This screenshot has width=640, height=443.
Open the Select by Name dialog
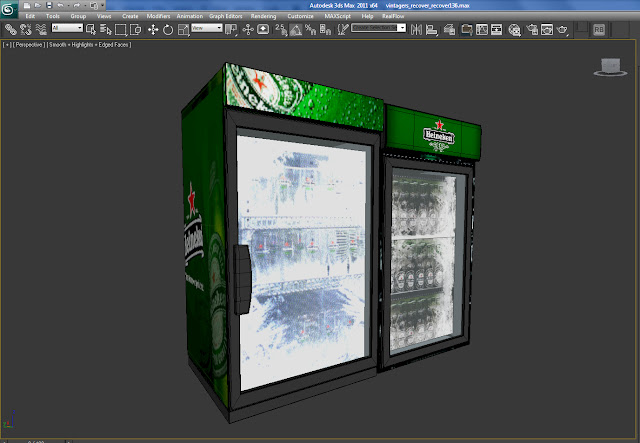click(x=106, y=29)
